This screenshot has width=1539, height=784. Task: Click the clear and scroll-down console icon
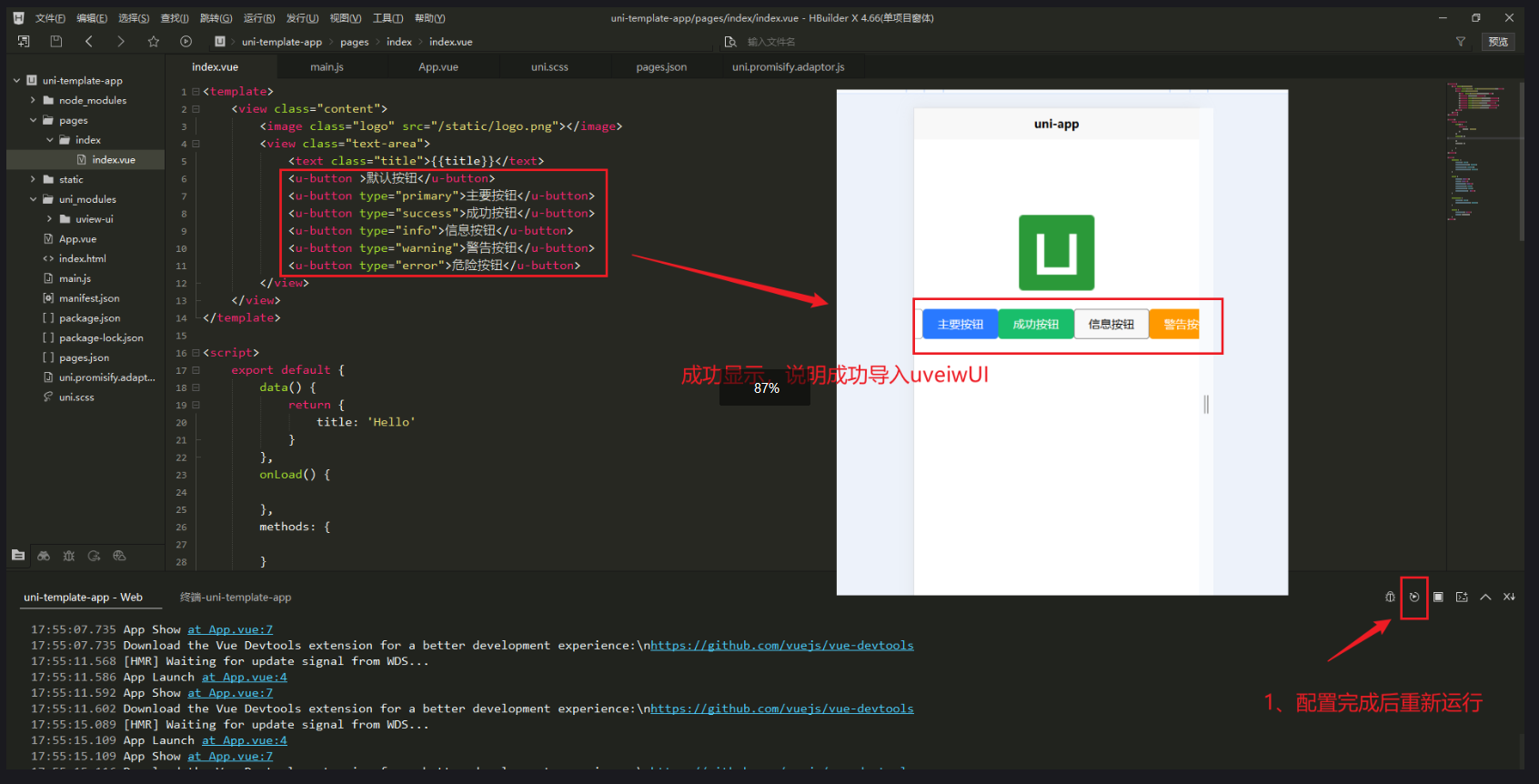1509,597
